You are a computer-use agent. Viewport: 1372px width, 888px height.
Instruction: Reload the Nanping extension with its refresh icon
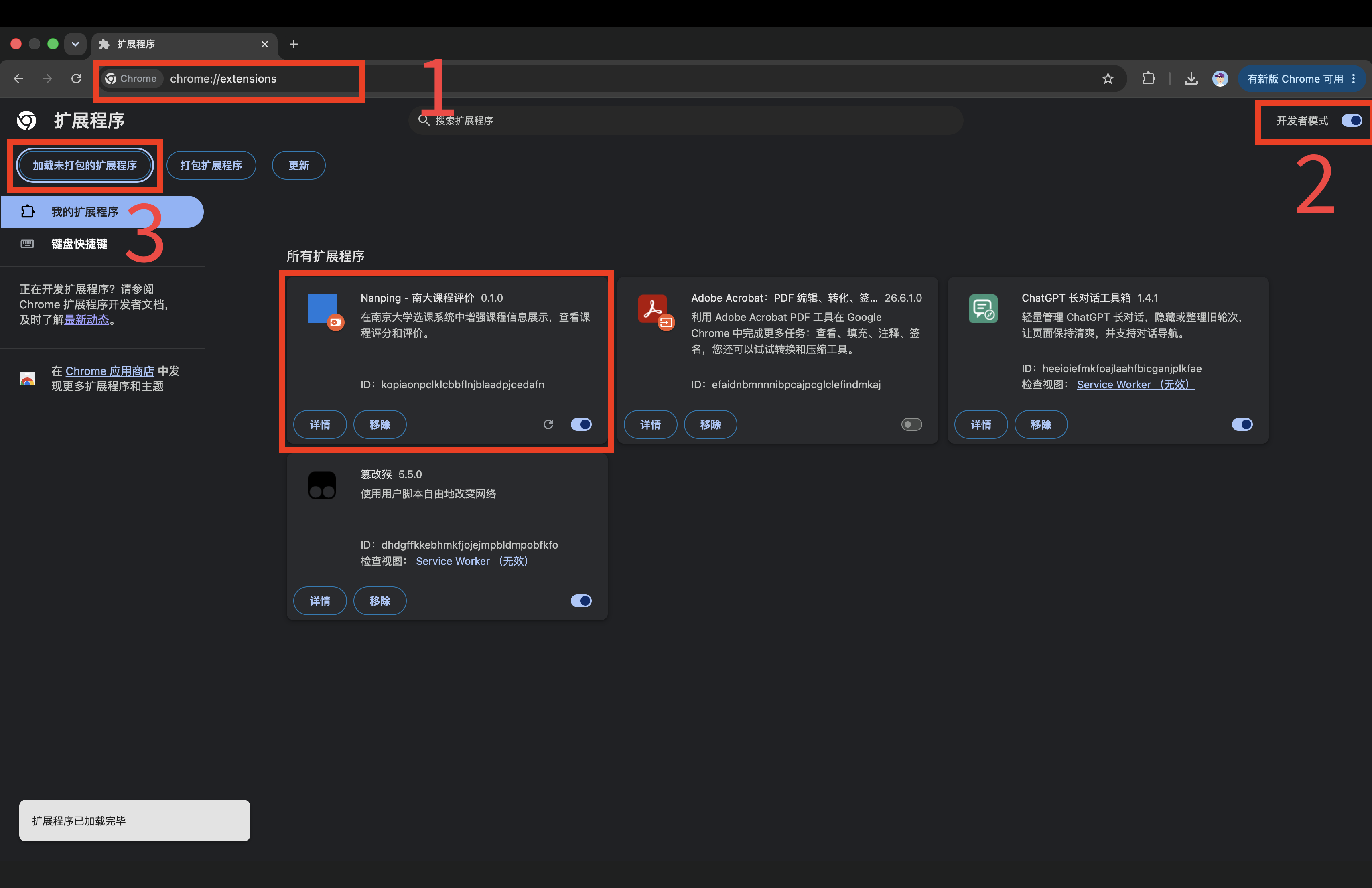point(548,424)
